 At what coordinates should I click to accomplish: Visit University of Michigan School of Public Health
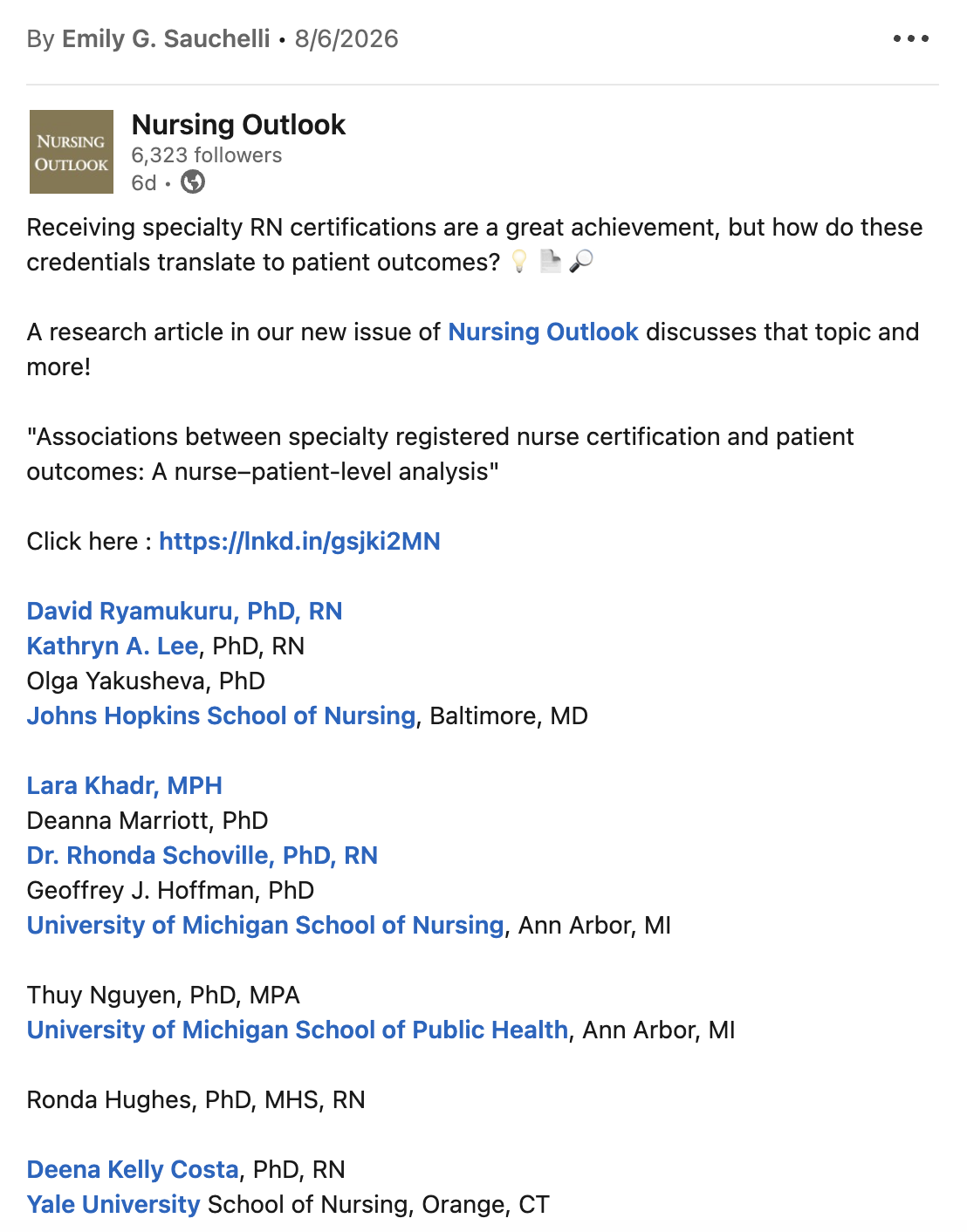[298, 1030]
